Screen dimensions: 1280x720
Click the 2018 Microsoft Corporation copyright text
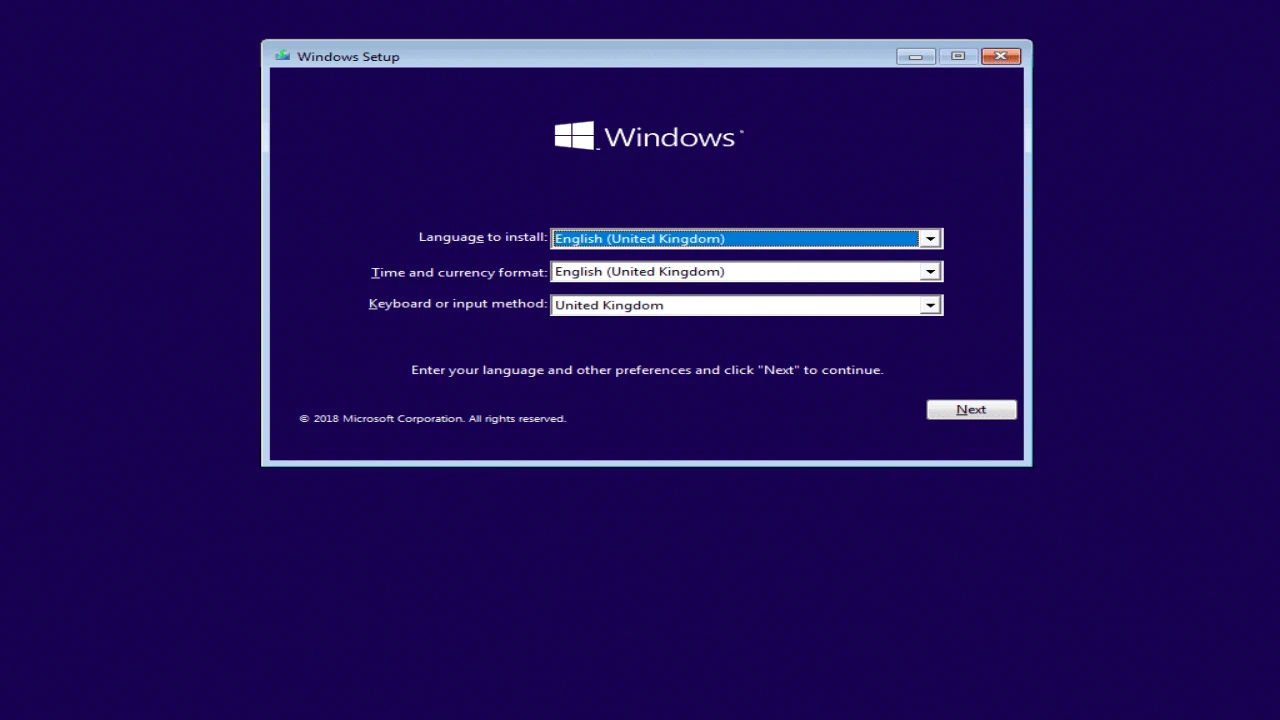click(433, 419)
